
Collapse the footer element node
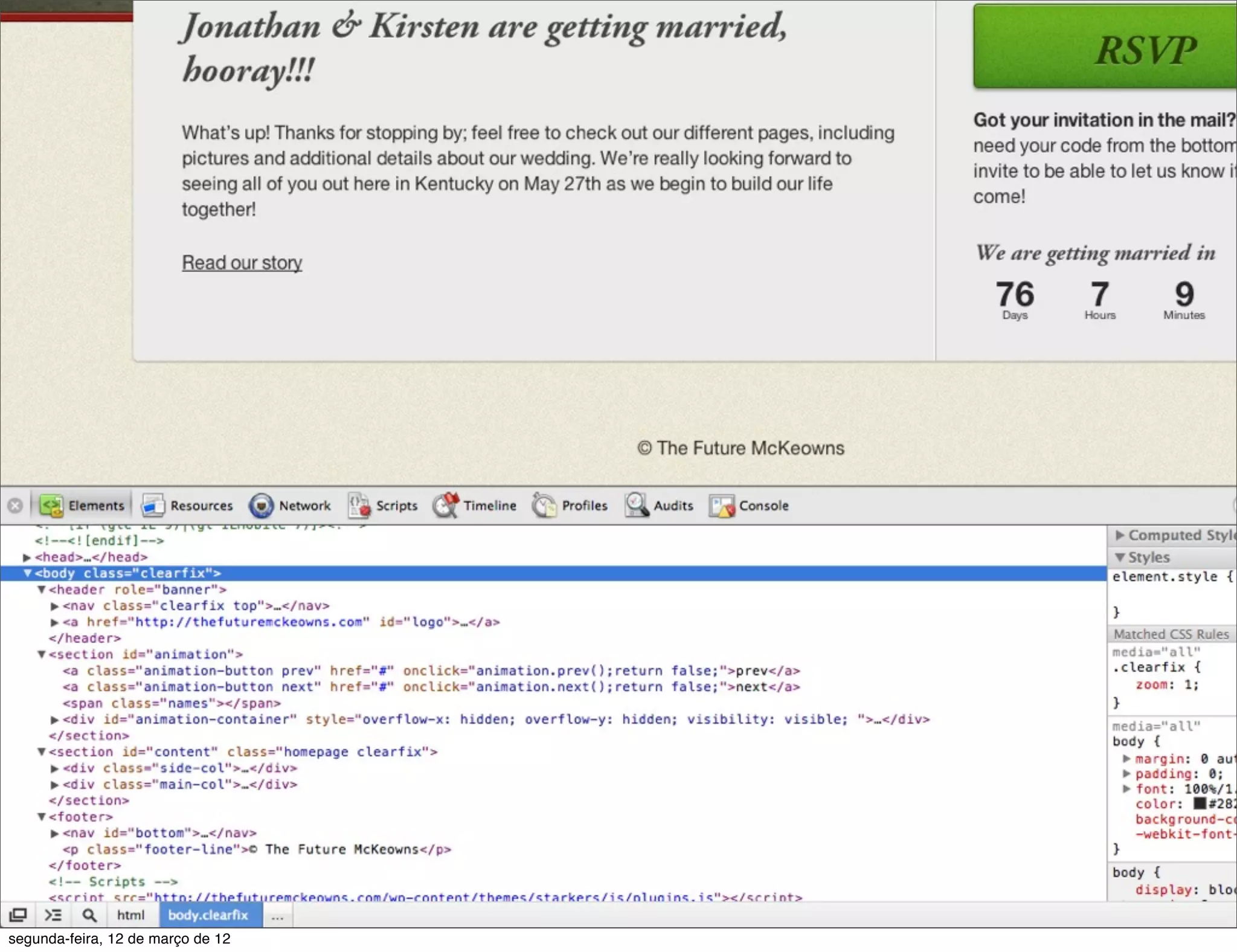42,817
